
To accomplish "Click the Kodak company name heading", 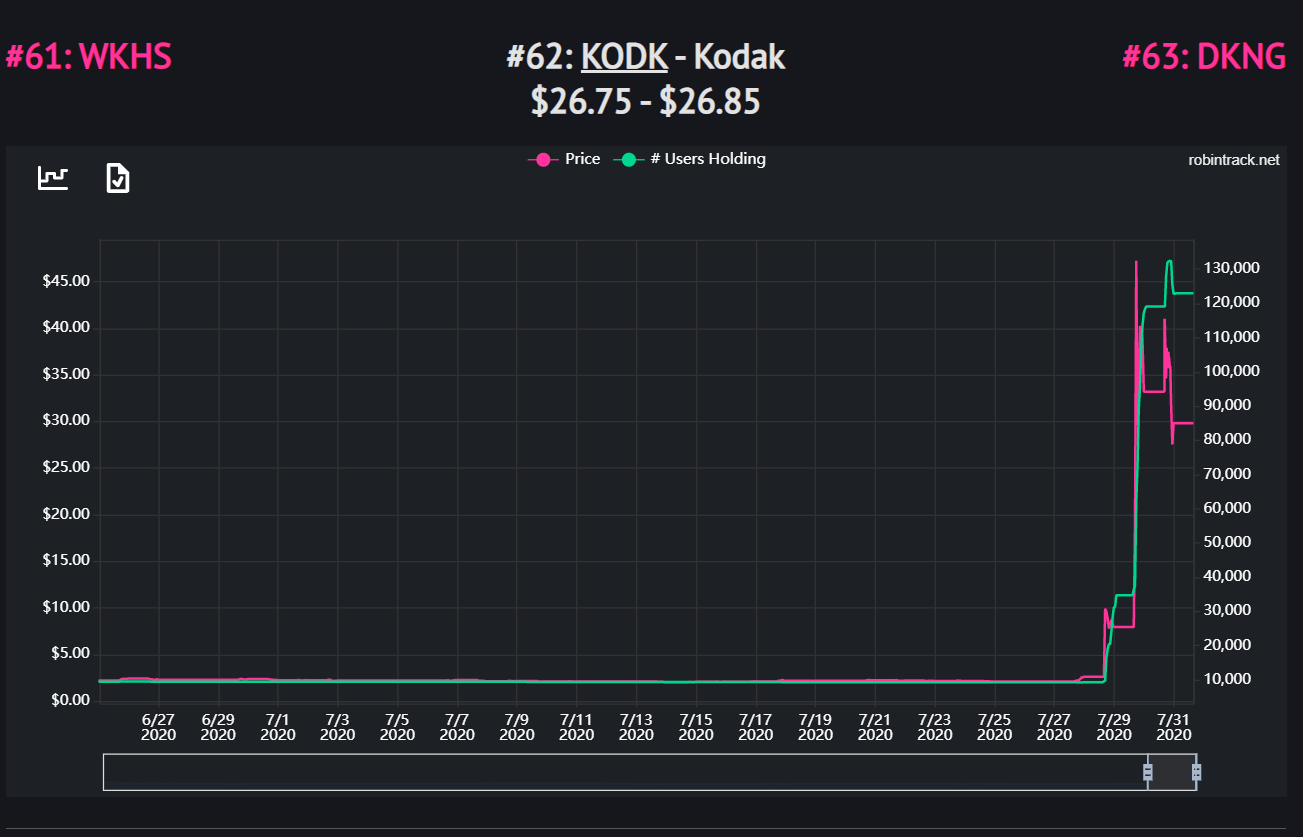I will 740,57.
